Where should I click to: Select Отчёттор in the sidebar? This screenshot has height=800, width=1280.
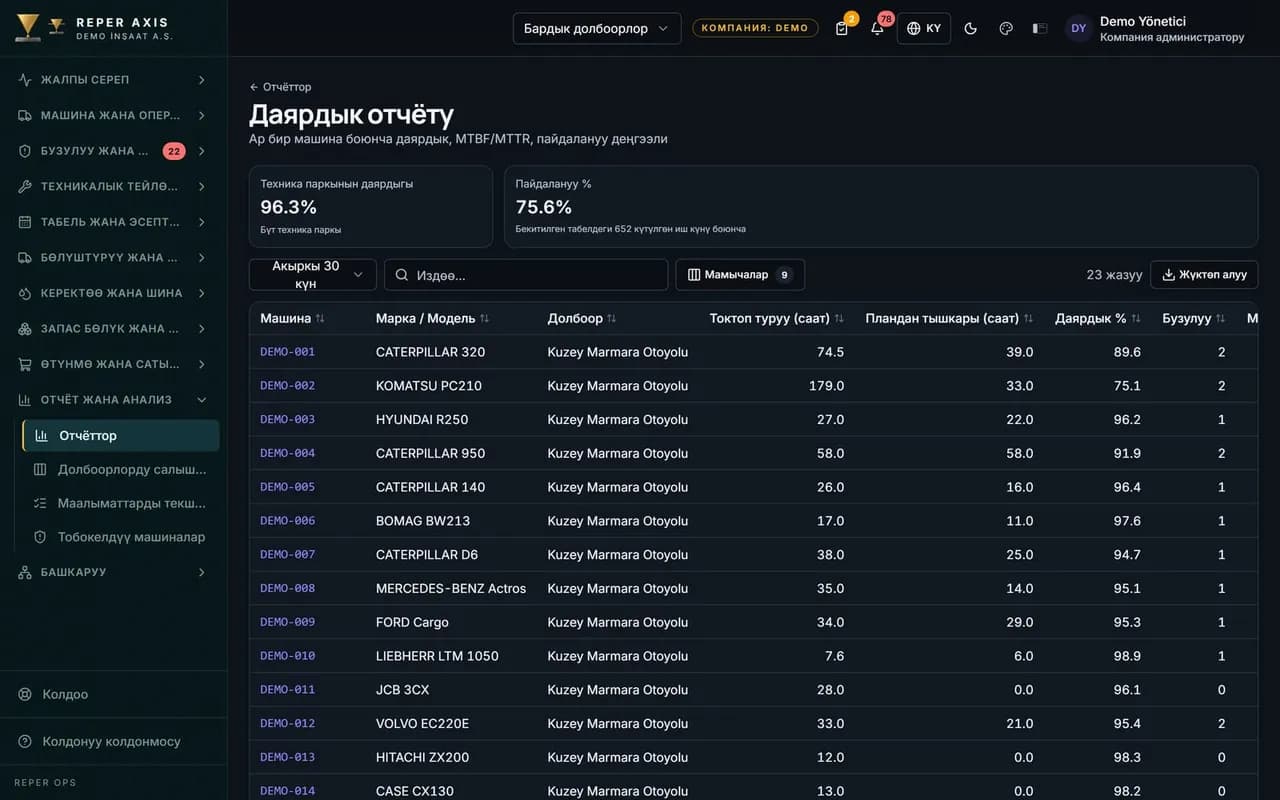click(121, 436)
